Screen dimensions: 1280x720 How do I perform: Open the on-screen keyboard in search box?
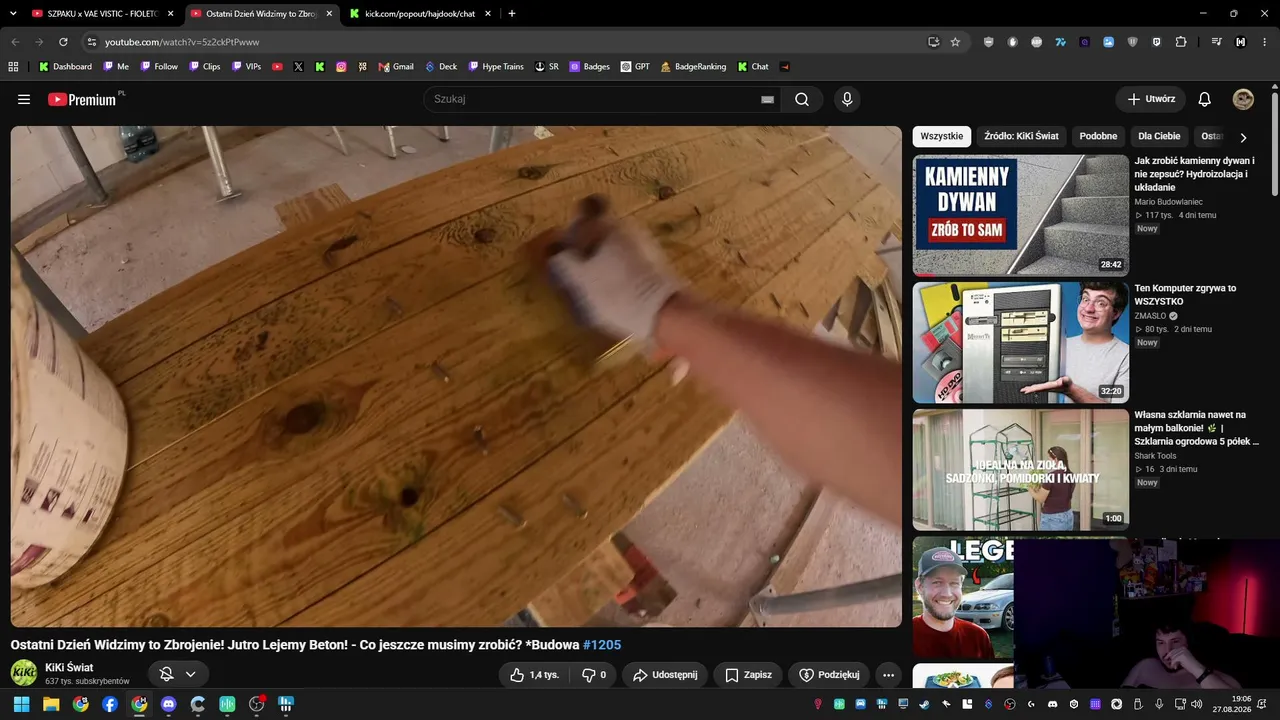click(x=767, y=99)
